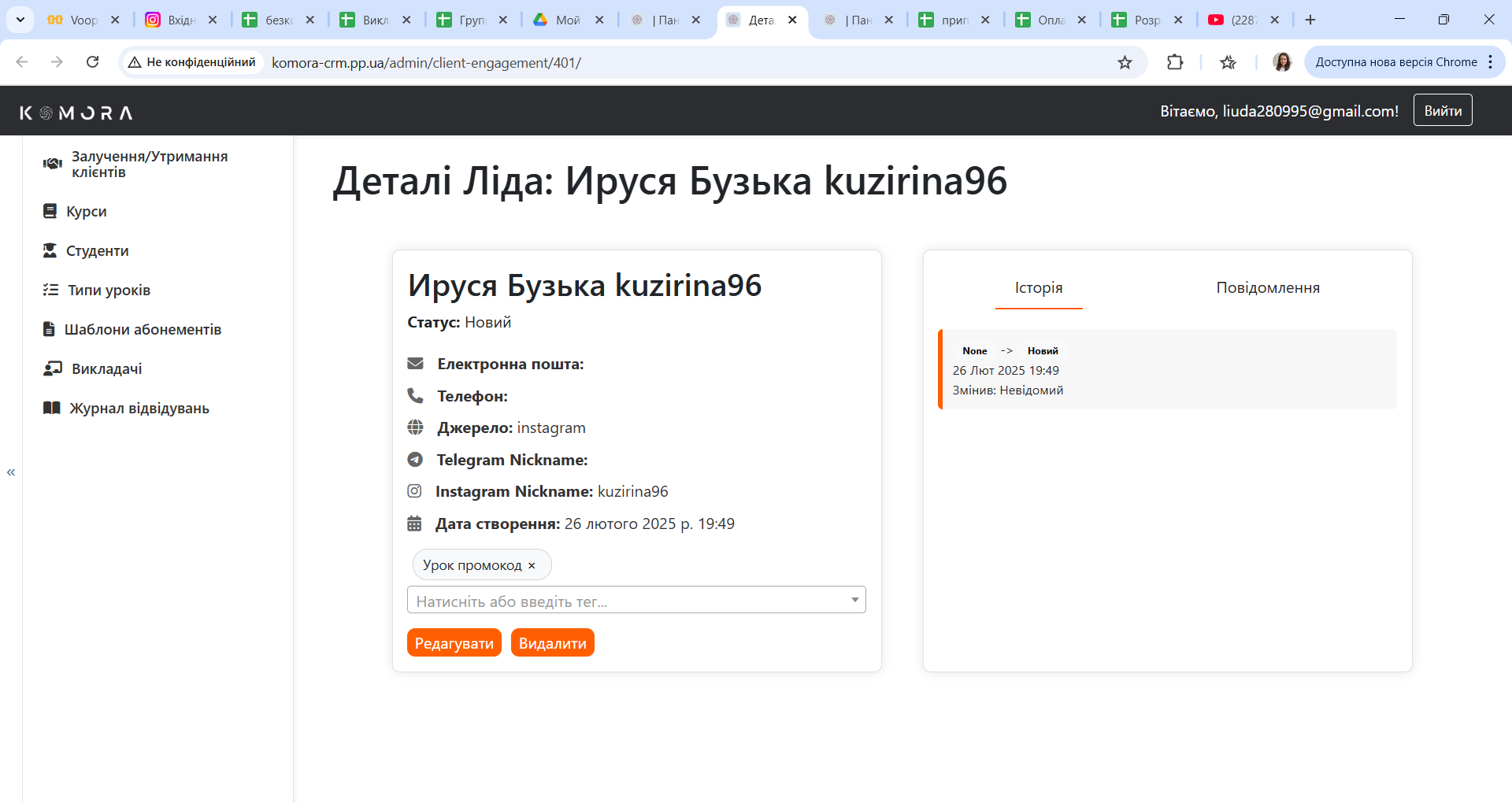The image size is (1512, 803).
Task: Click the Вийти logout button
Action: pyautogui.click(x=1443, y=109)
